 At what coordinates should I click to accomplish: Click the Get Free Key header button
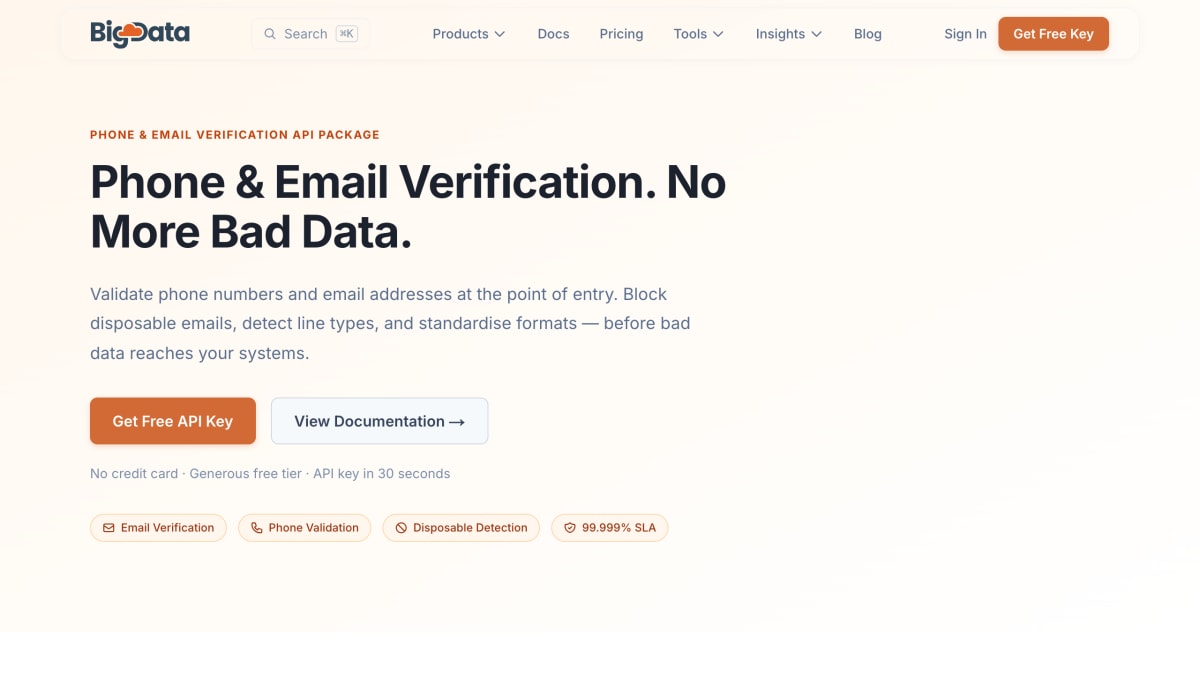1053,34
